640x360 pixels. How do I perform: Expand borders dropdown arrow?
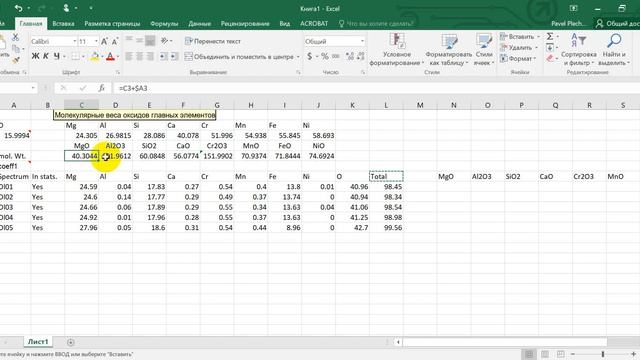(84, 56)
